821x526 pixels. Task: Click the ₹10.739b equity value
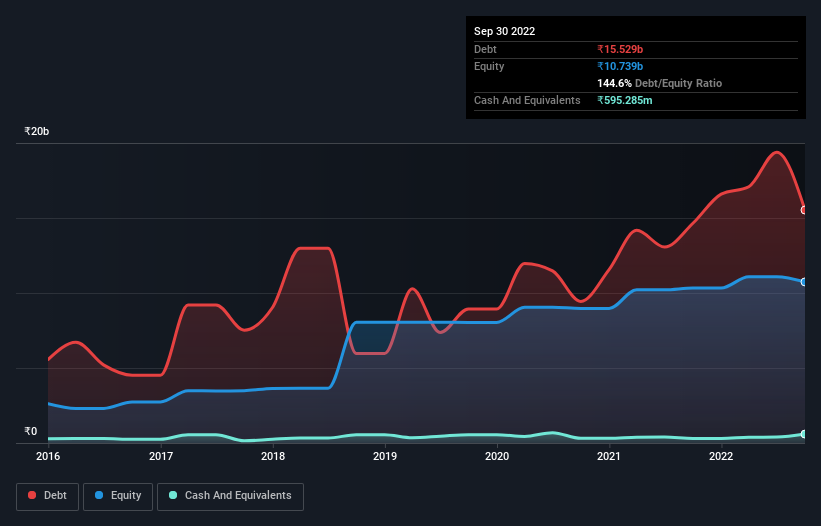point(620,66)
